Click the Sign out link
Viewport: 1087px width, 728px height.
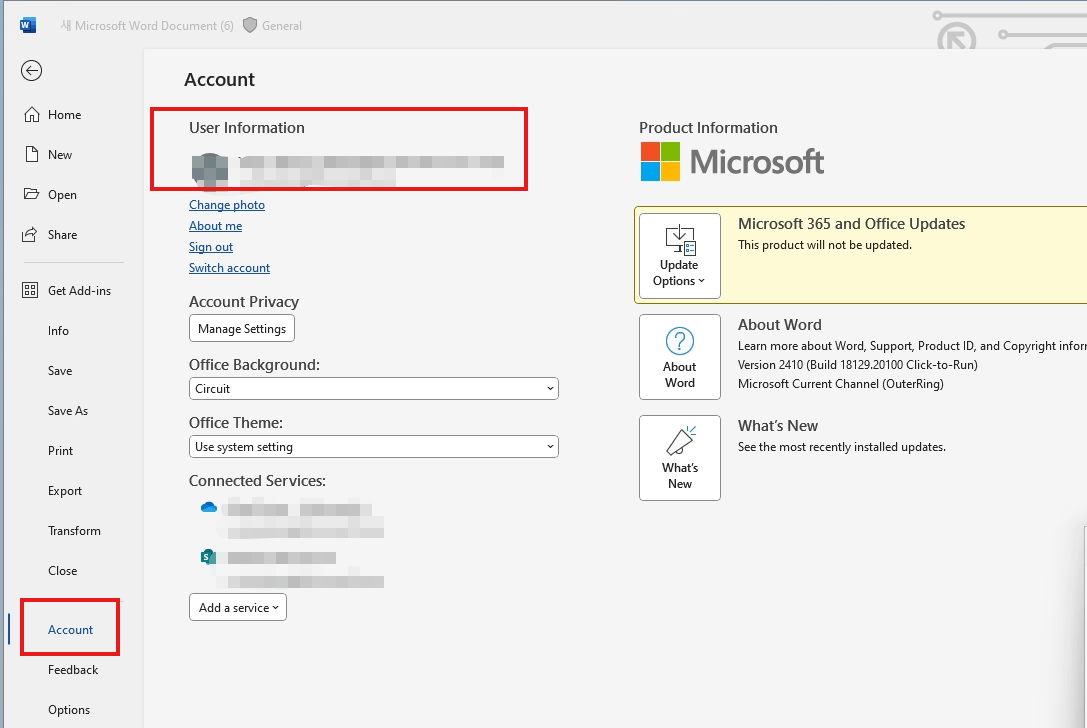211,247
